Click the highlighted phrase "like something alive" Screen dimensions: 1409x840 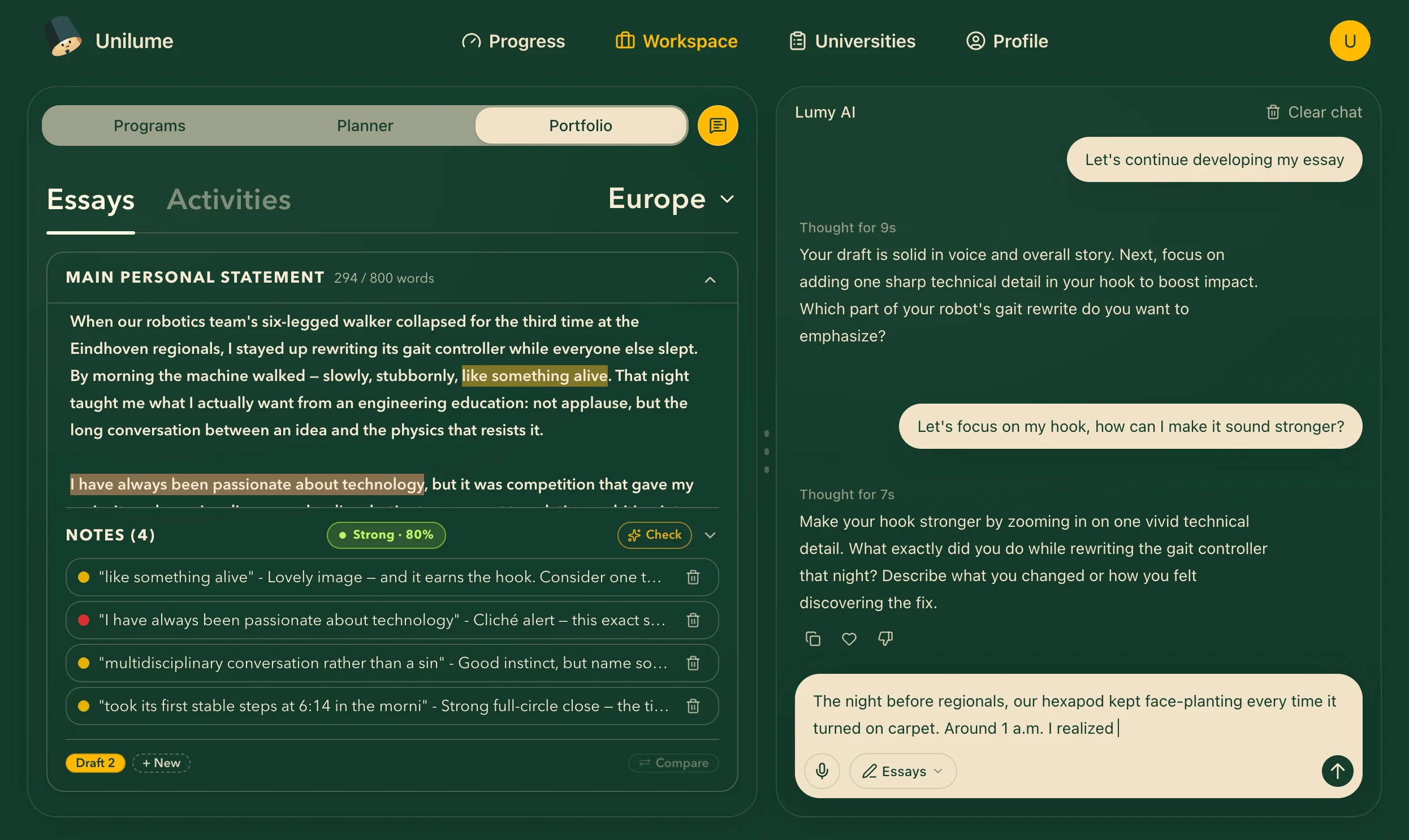[x=534, y=376]
